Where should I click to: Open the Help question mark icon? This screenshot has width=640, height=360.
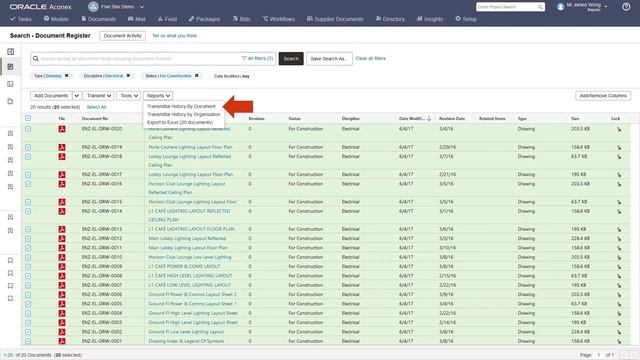(x=626, y=7)
